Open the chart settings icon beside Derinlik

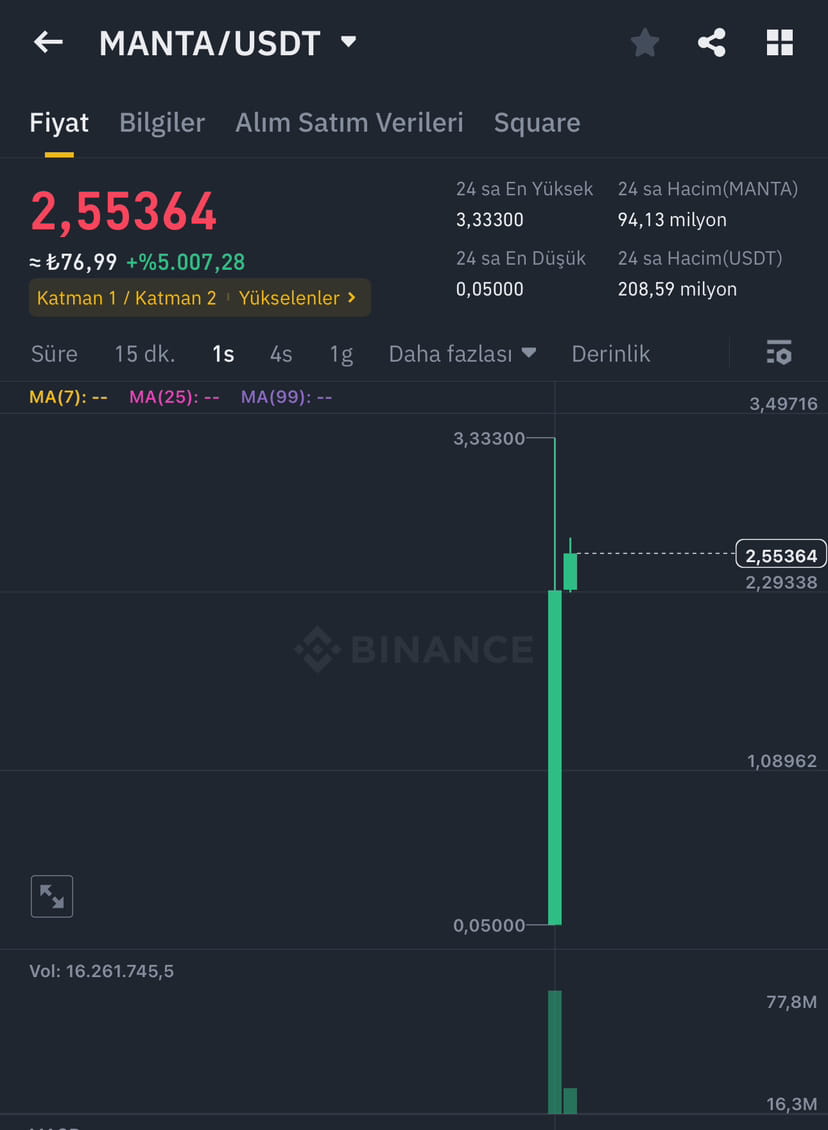778,353
